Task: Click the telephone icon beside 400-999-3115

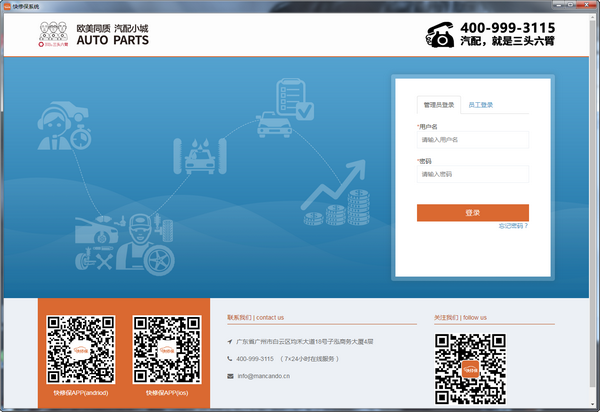Action: click(x=440, y=34)
